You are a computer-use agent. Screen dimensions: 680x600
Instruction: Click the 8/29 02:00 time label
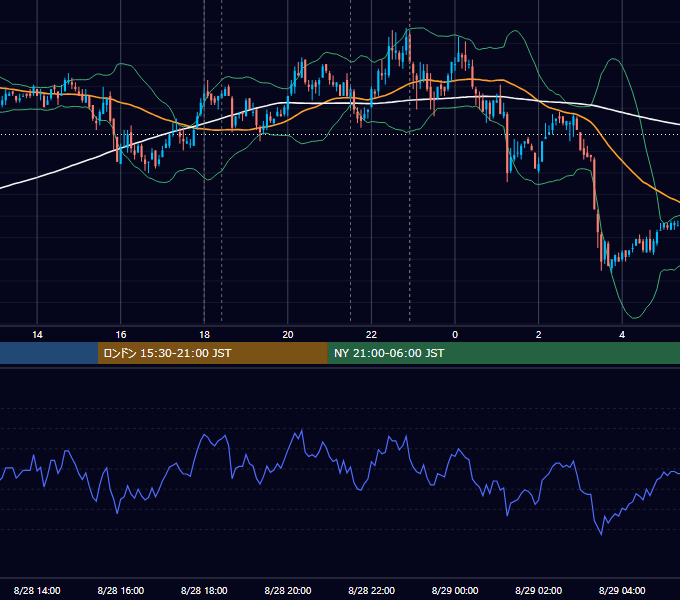(538, 590)
